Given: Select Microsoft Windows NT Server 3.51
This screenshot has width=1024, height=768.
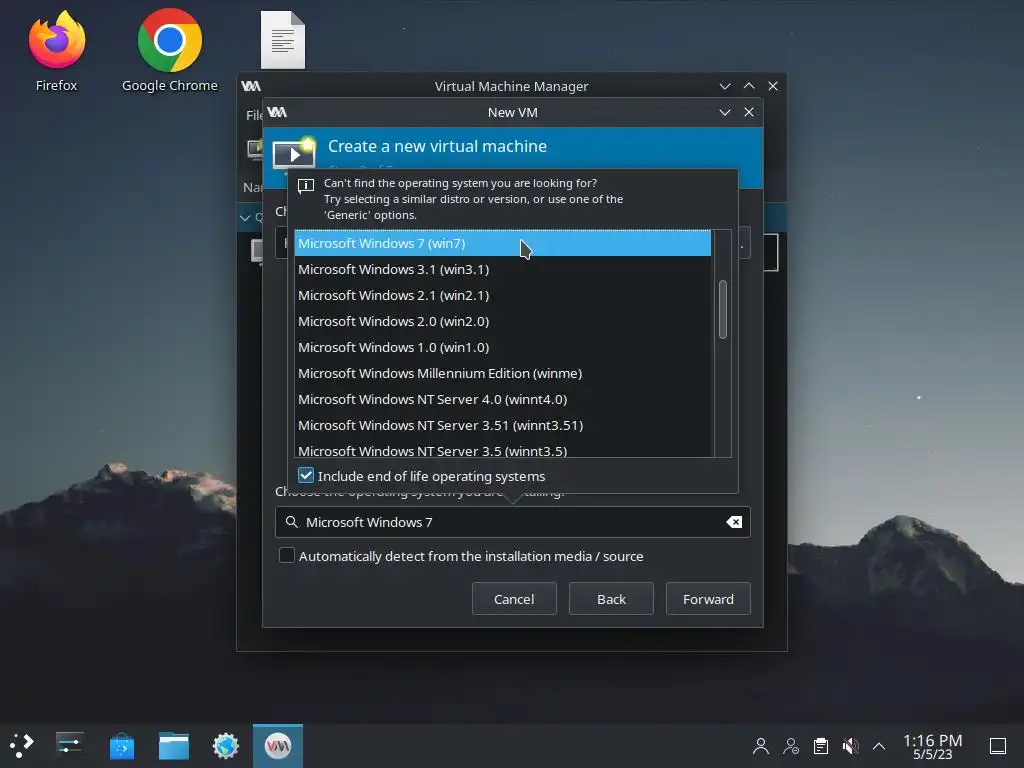Looking at the screenshot, I should tap(503, 426).
